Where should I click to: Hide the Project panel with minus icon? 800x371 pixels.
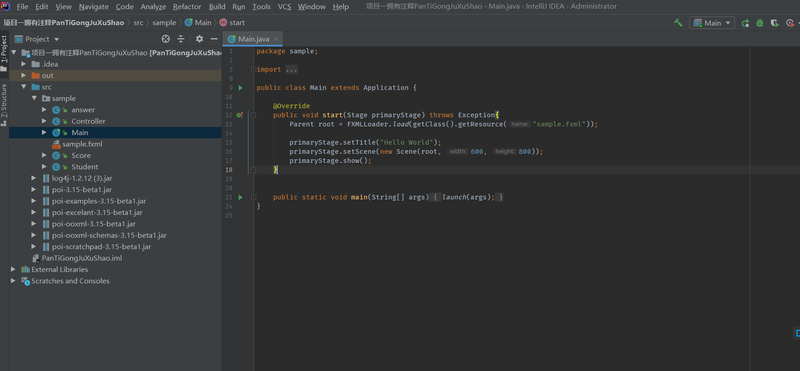point(214,39)
